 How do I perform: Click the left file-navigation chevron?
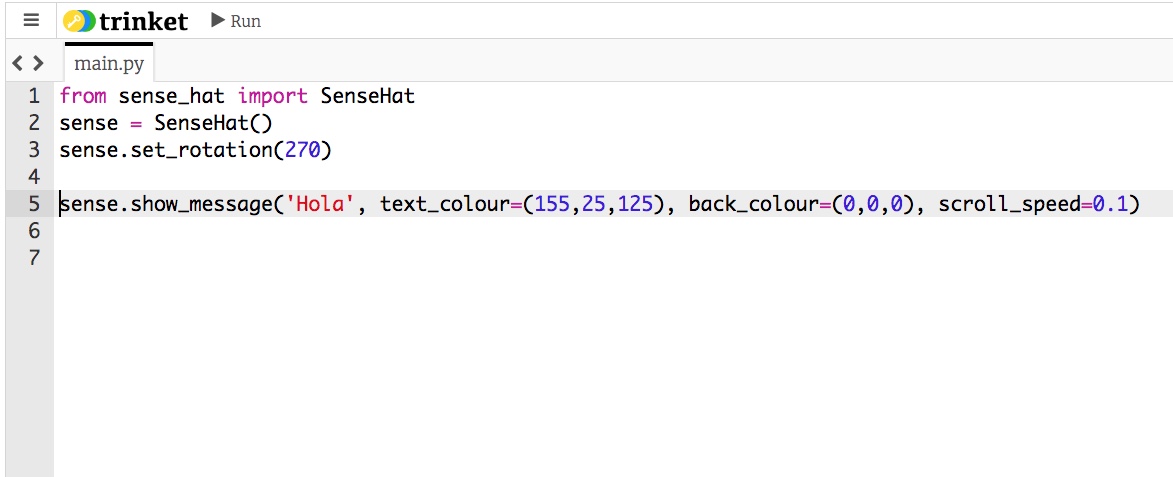coord(18,64)
